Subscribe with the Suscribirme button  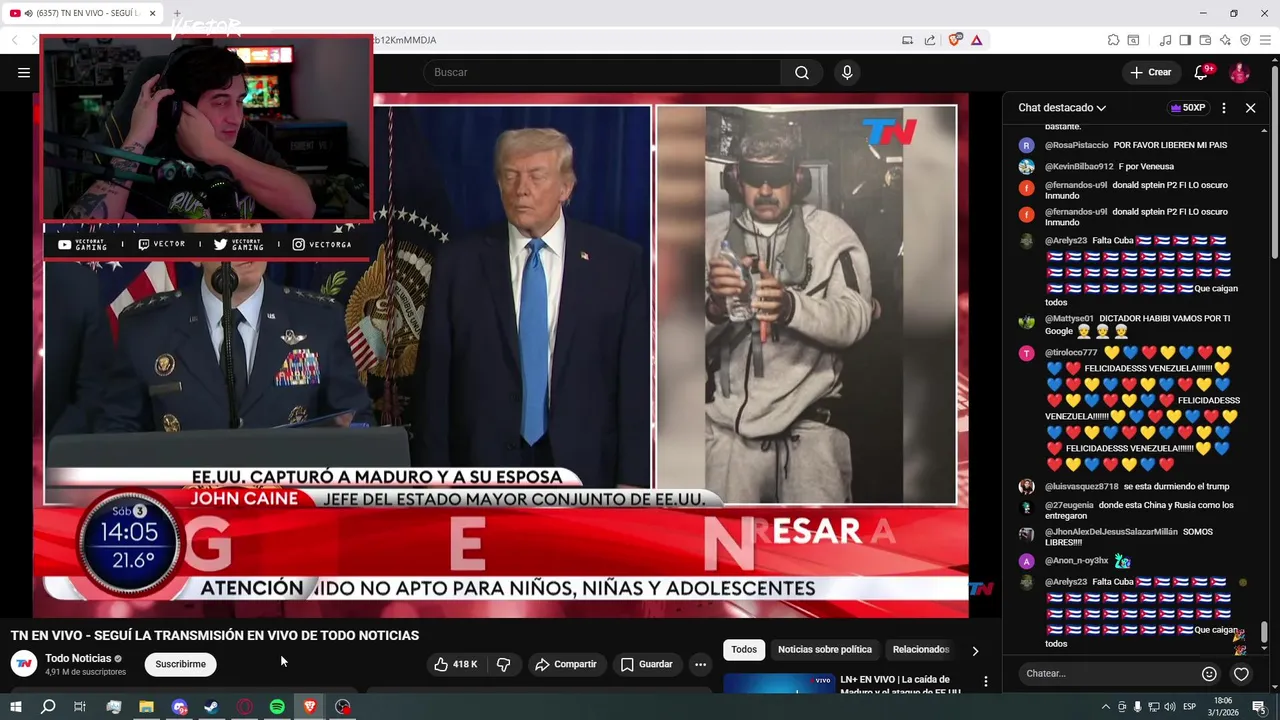coord(180,664)
